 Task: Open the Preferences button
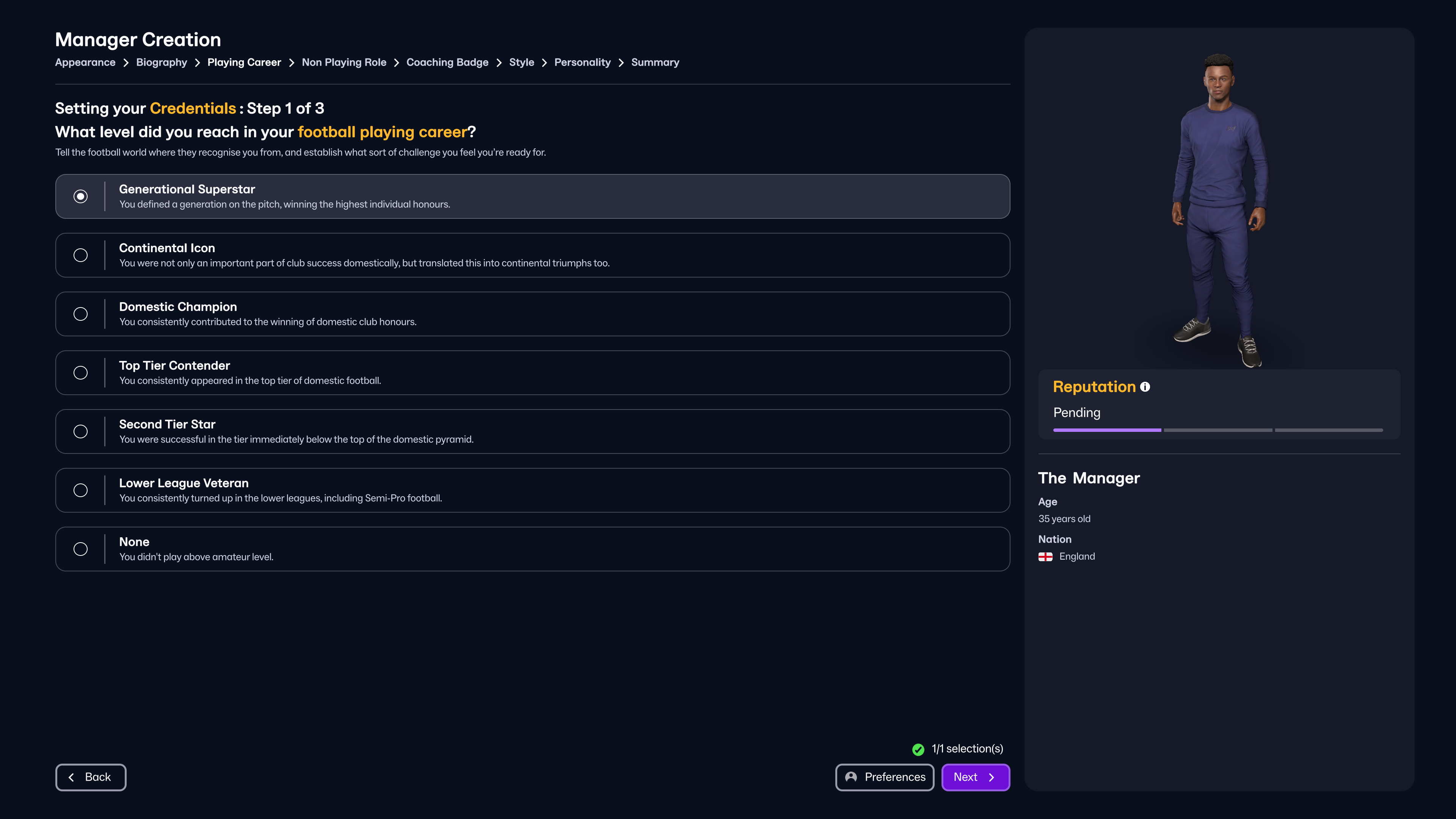885,777
